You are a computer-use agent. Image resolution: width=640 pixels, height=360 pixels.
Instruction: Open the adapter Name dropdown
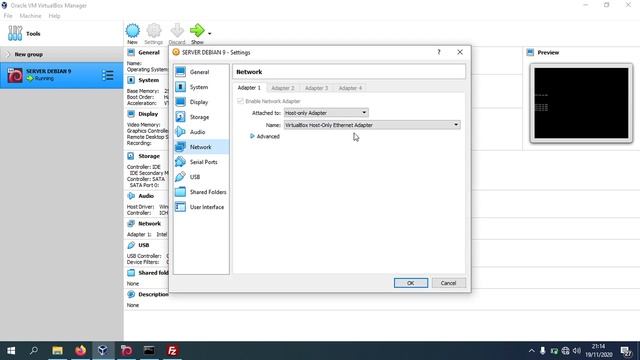pos(372,125)
